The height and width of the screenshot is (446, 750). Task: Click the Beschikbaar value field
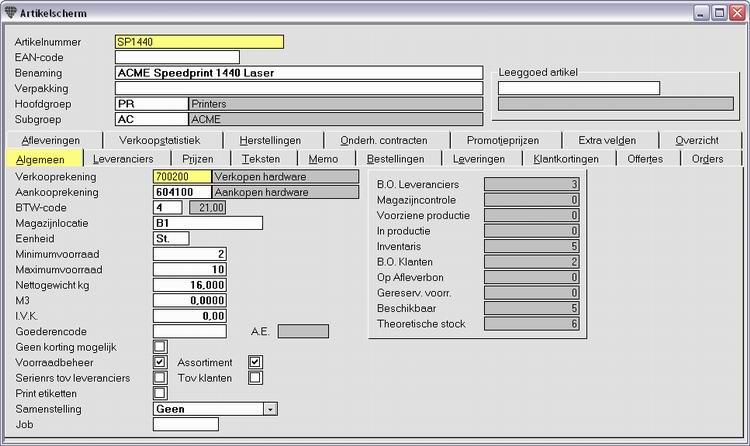531,308
